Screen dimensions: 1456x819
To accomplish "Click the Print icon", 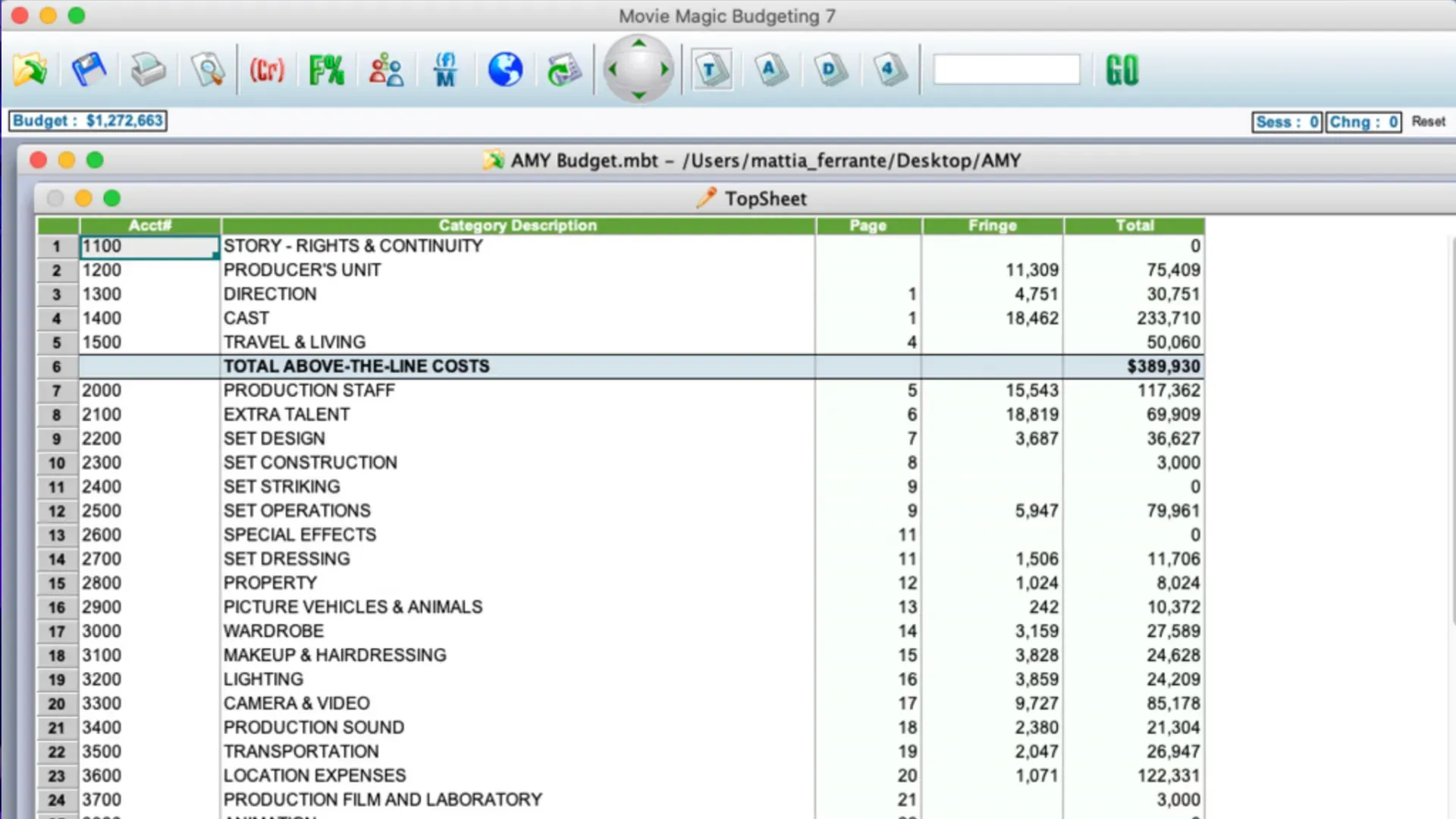I will click(x=147, y=71).
